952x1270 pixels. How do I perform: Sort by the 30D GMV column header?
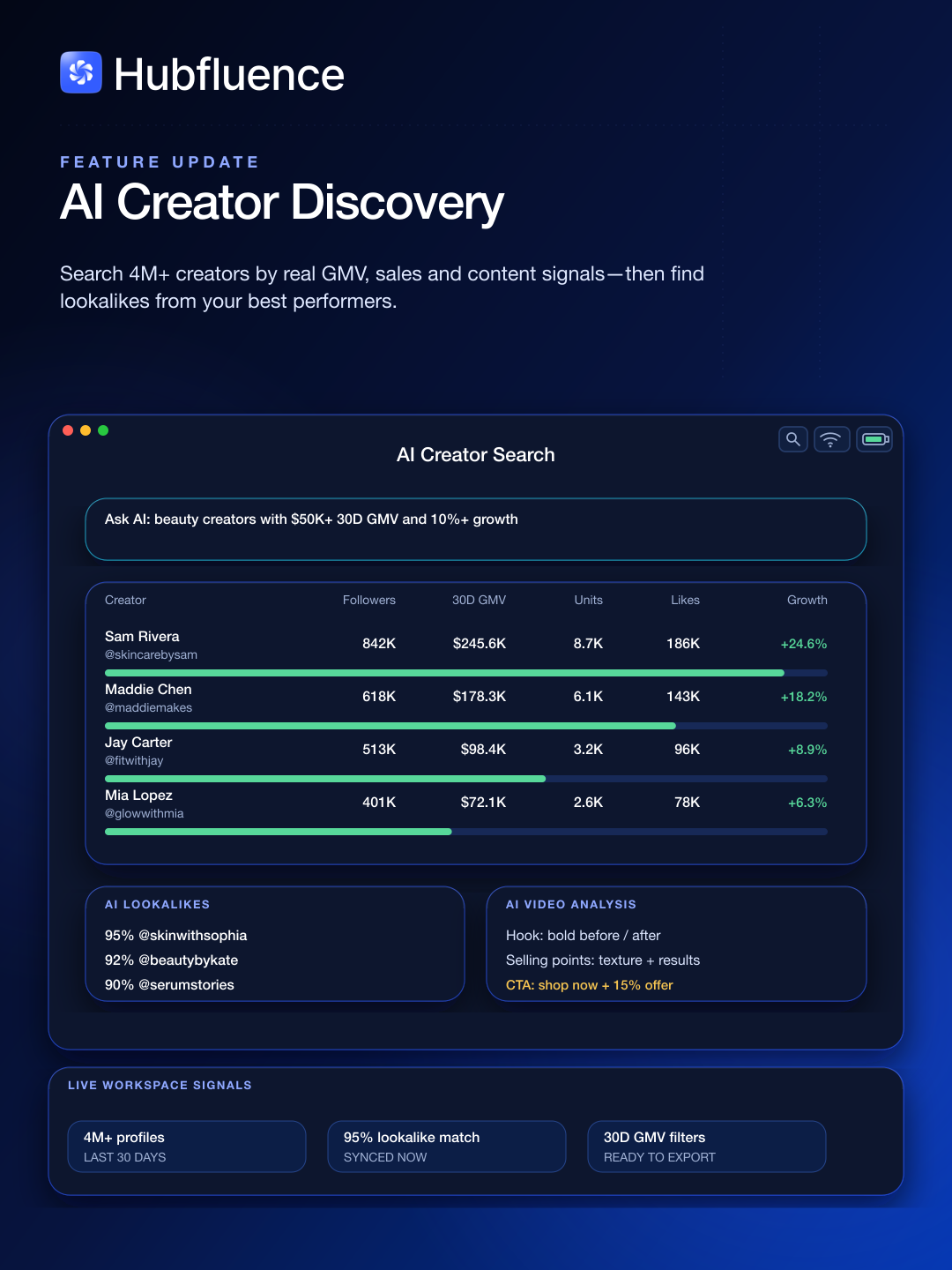[479, 600]
